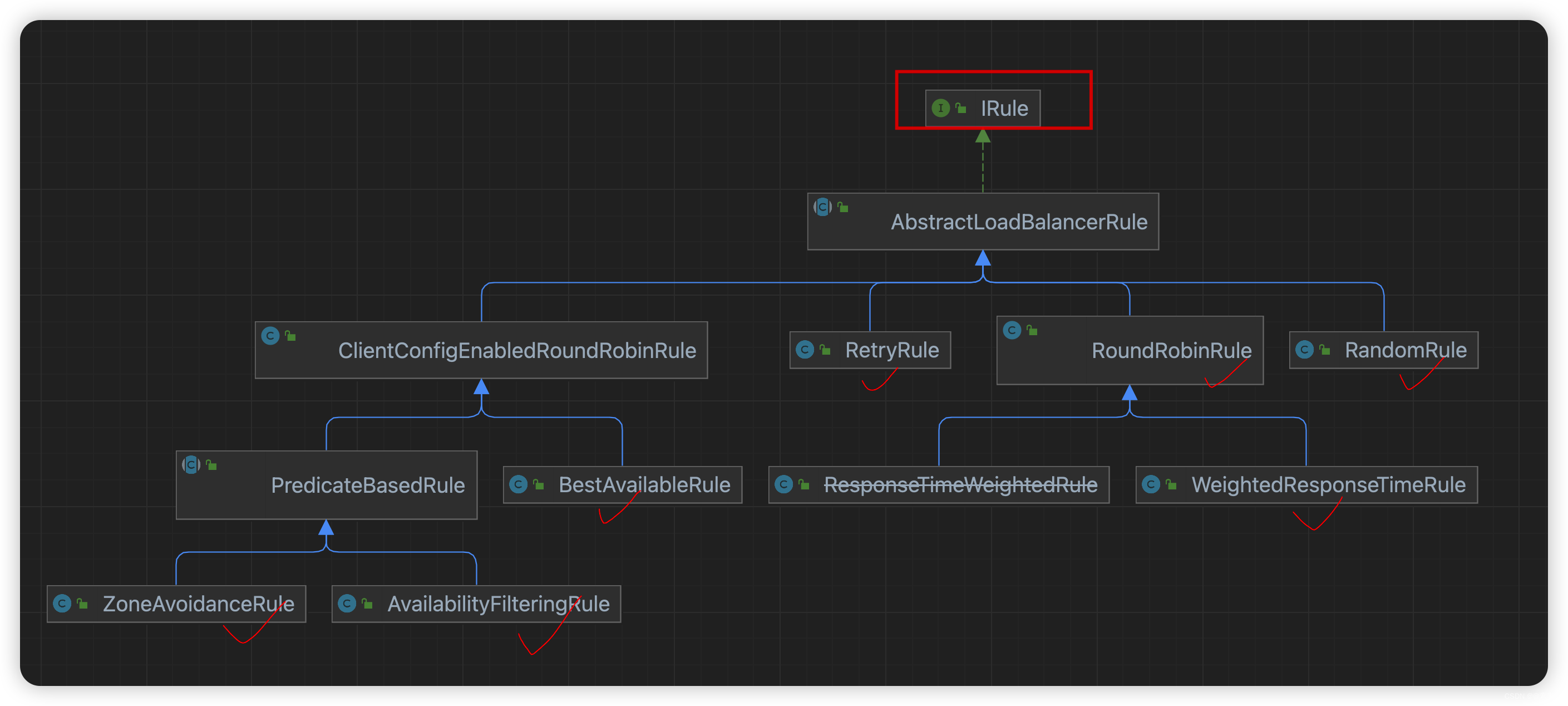
Task: Click green lock icon on RandomRule node
Action: click(1324, 350)
